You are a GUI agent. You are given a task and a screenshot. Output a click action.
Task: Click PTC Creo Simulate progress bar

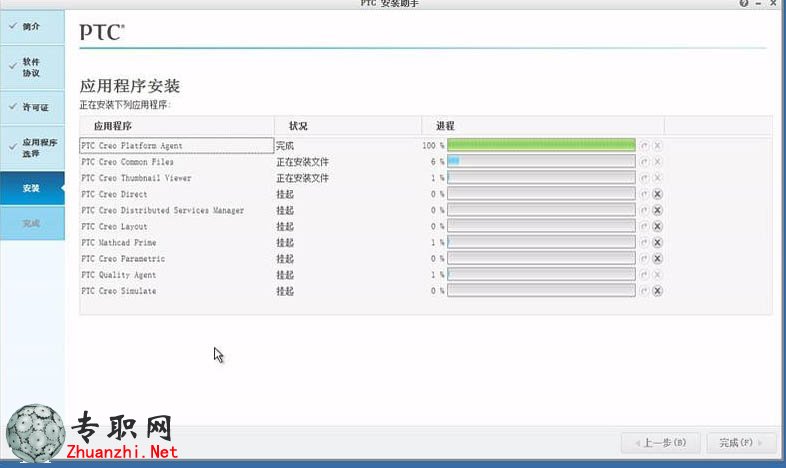pyautogui.click(x=541, y=291)
